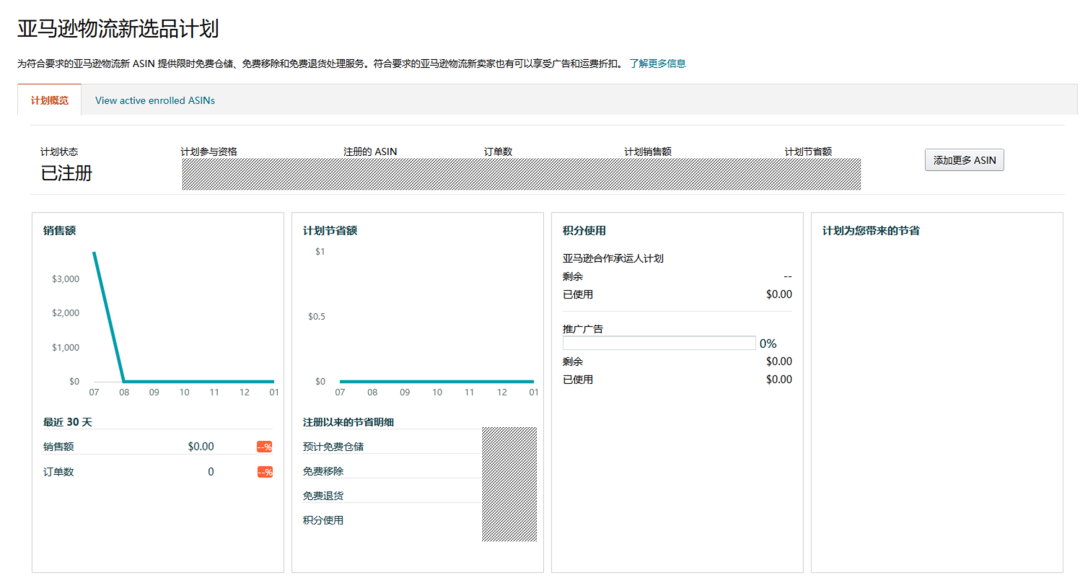The width and height of the screenshot is (1080, 583).
Task: Click the teal sales trend line peak
Action: [x=94, y=254]
